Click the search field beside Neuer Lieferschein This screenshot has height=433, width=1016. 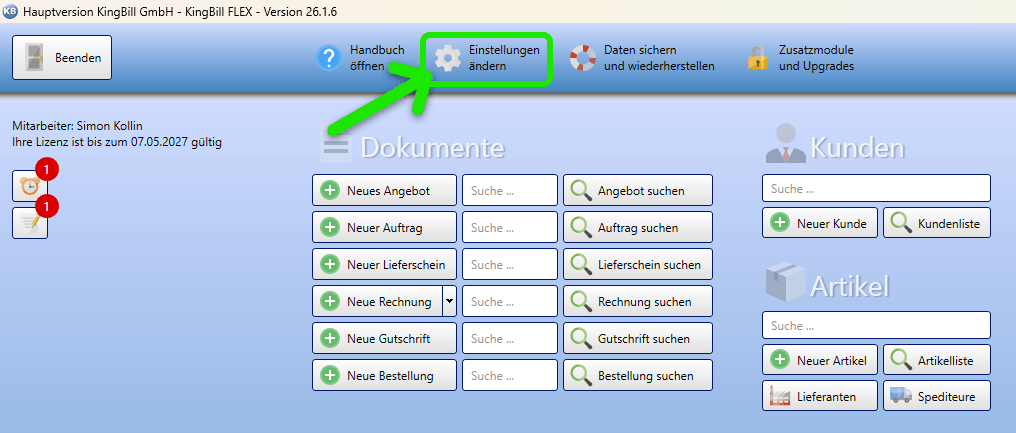509,264
